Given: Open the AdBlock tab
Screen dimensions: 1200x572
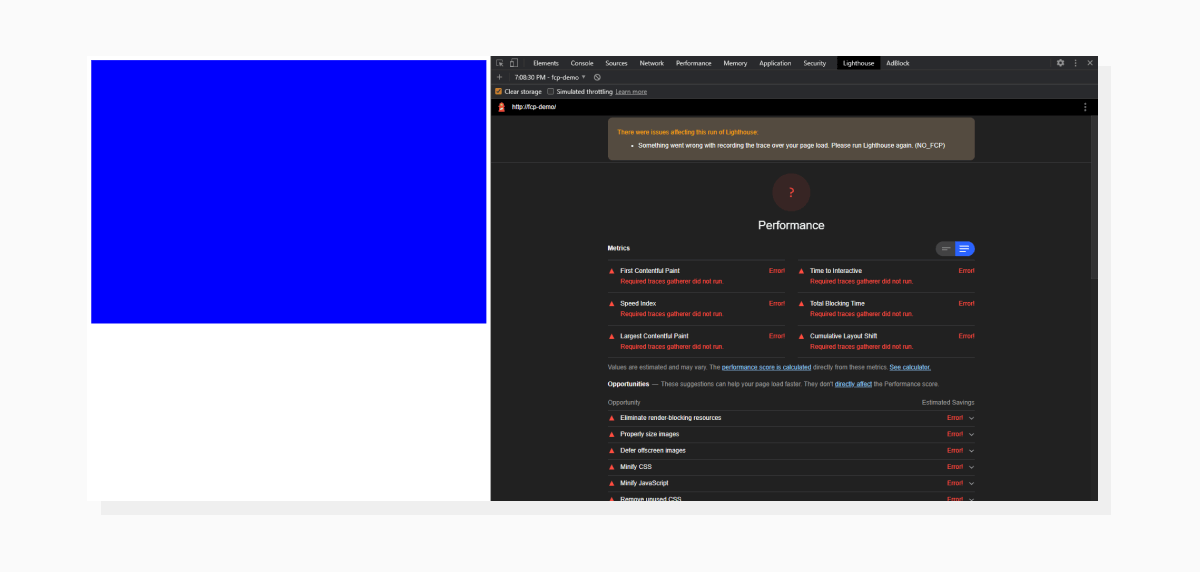Looking at the screenshot, I should click(898, 63).
